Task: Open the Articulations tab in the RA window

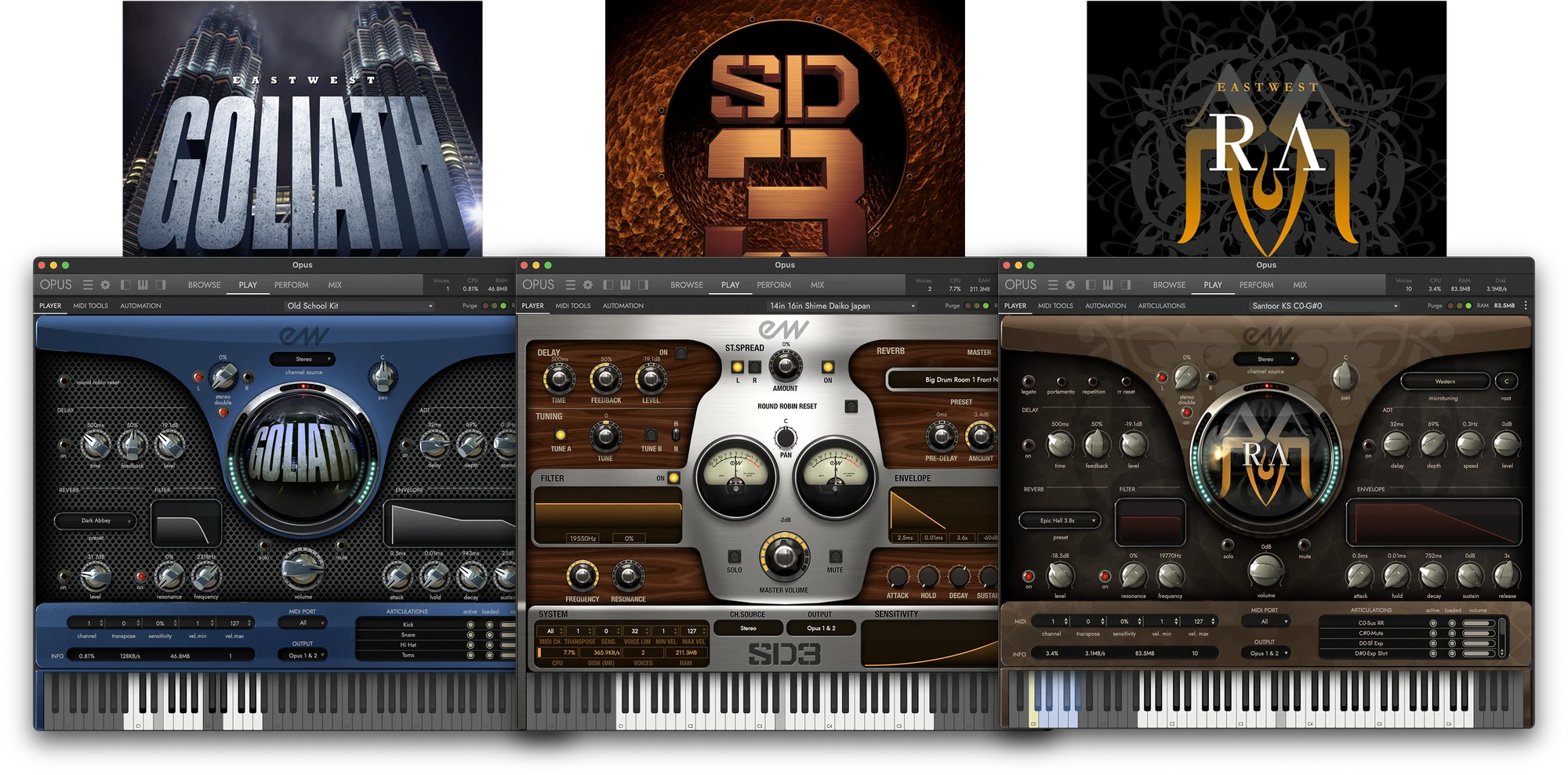Action: [x=1161, y=306]
